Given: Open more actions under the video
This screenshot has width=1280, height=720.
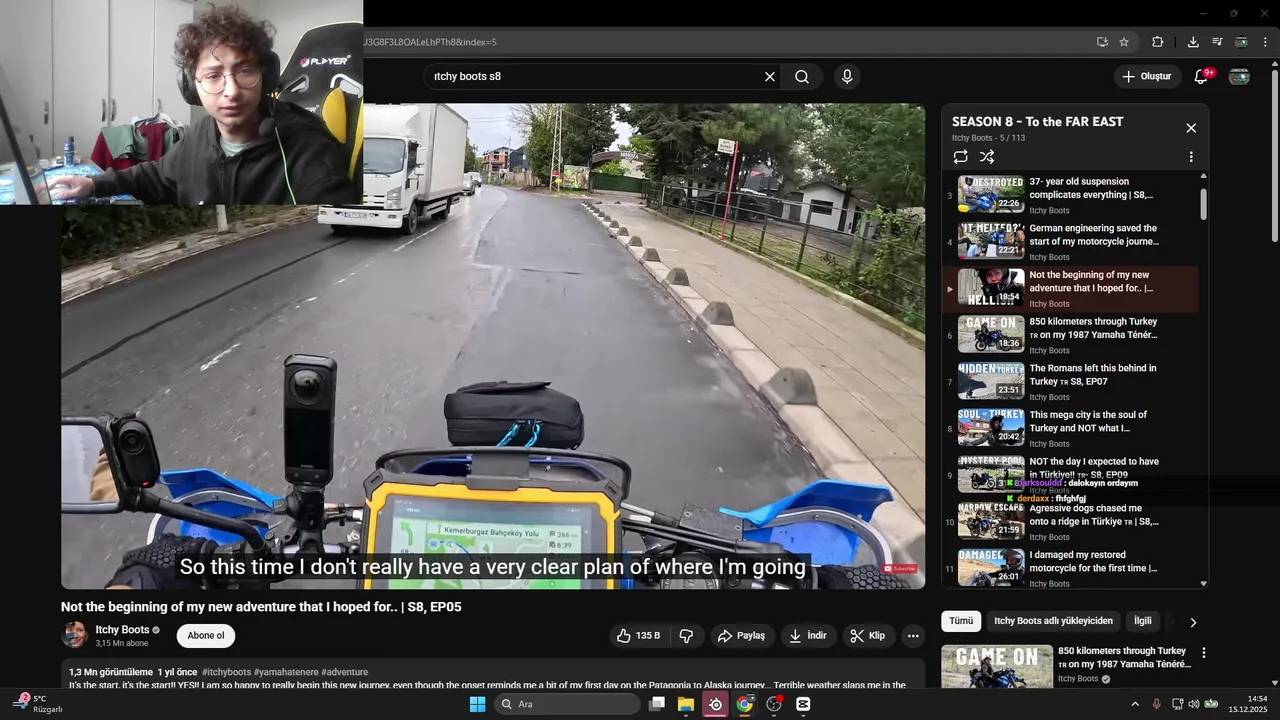Looking at the screenshot, I should (912, 636).
